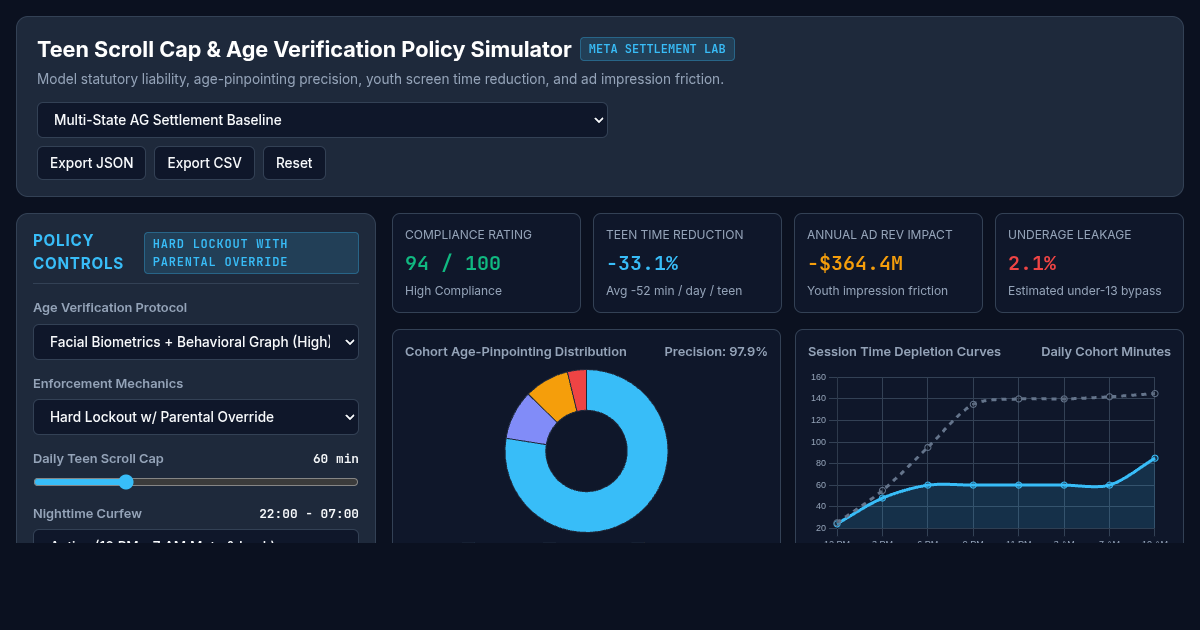Click the Export JSON button
The height and width of the screenshot is (630, 1200).
pyautogui.click(x=92, y=163)
